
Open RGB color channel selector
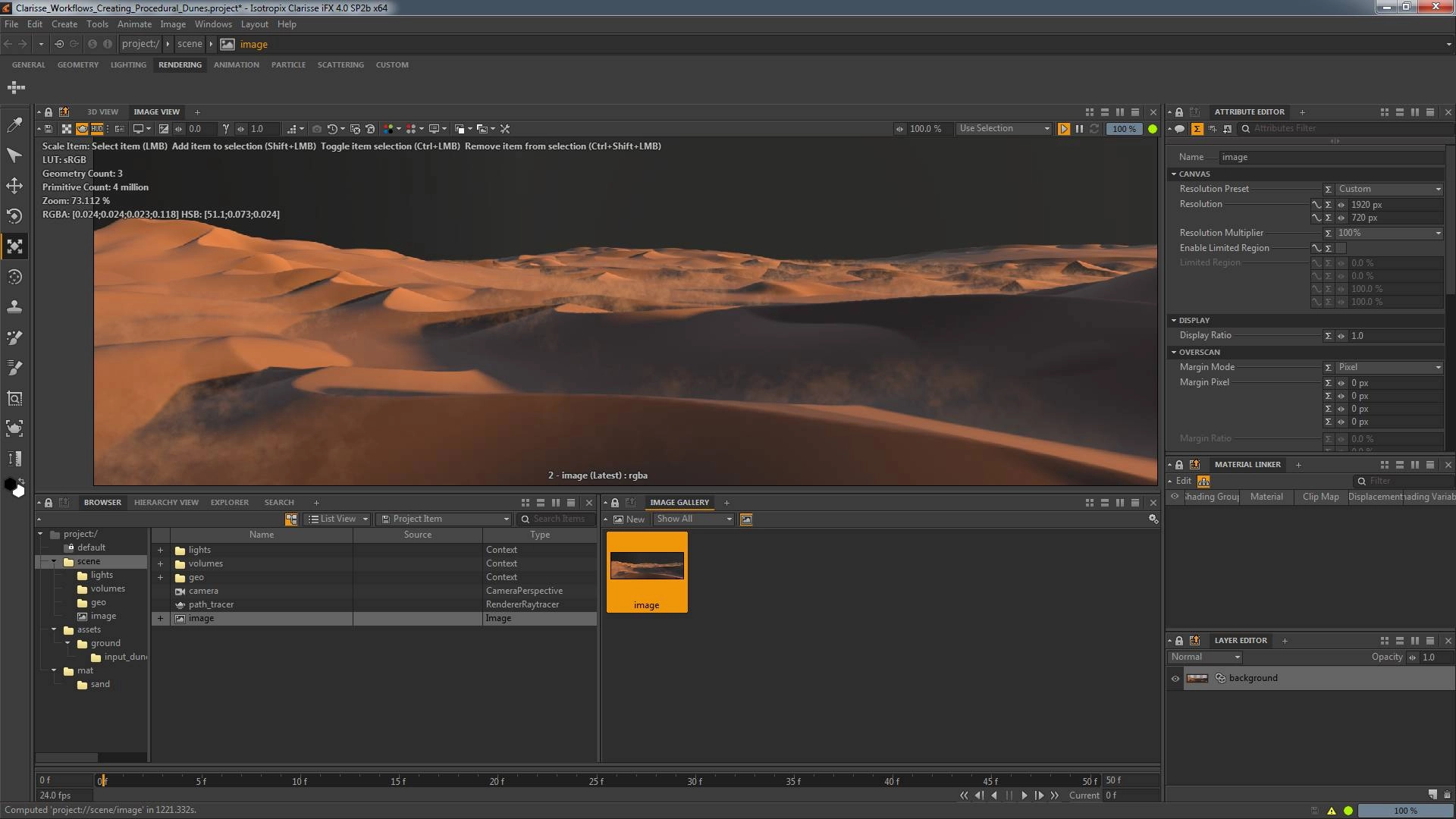click(x=389, y=129)
